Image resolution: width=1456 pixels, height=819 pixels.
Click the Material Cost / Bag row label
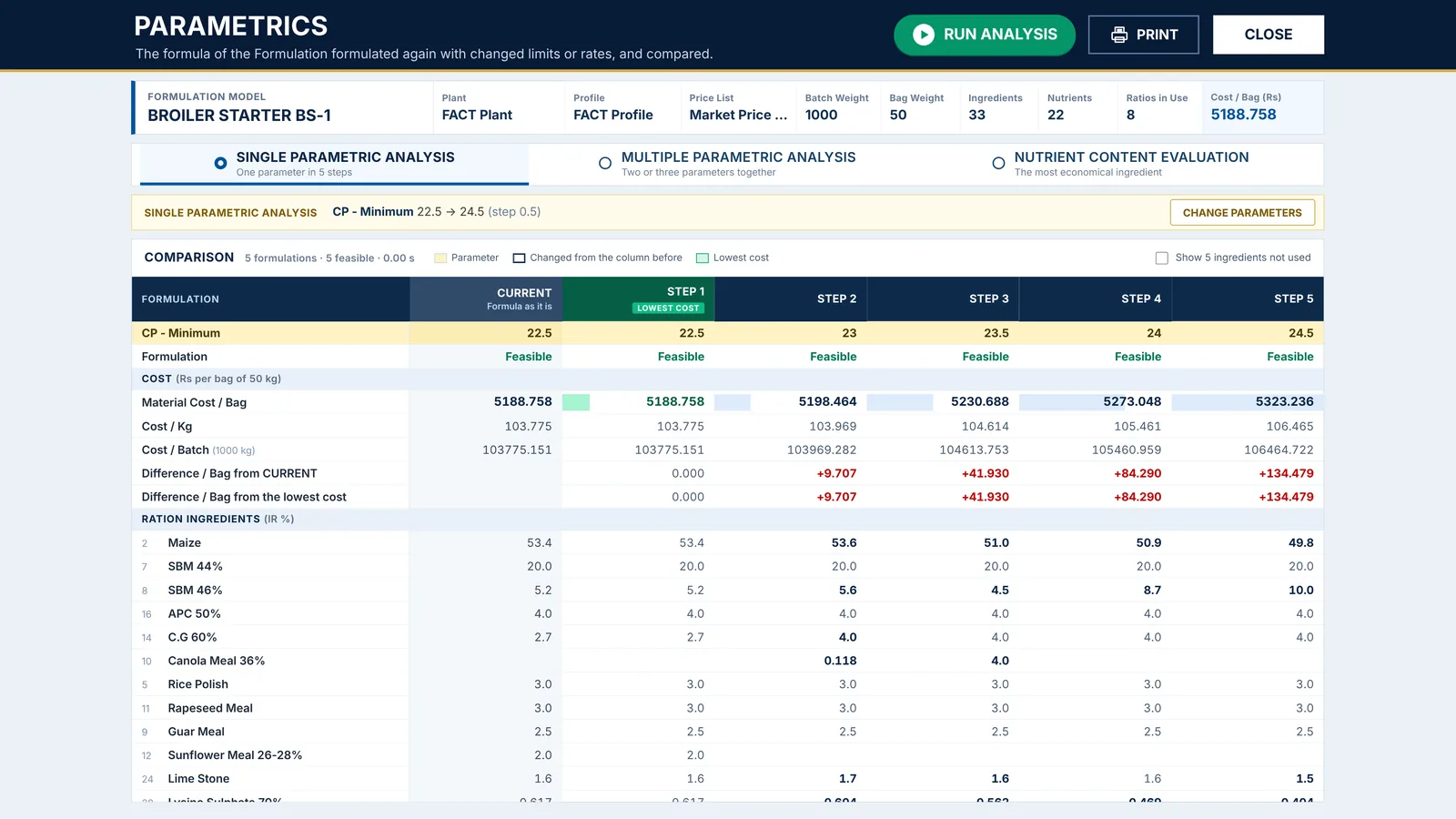coord(194,402)
